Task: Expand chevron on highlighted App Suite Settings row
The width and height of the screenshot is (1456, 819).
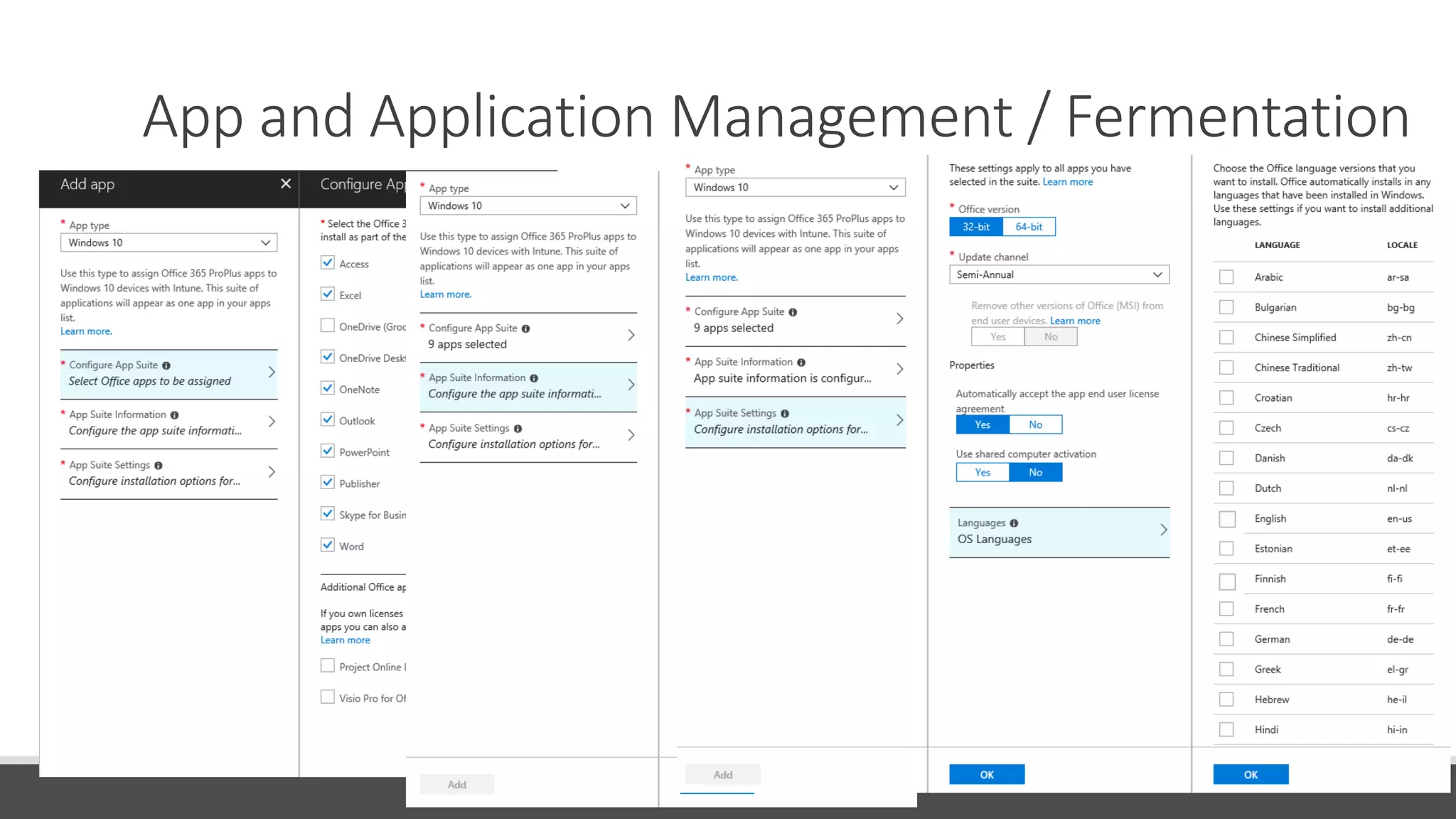Action: coord(899,420)
